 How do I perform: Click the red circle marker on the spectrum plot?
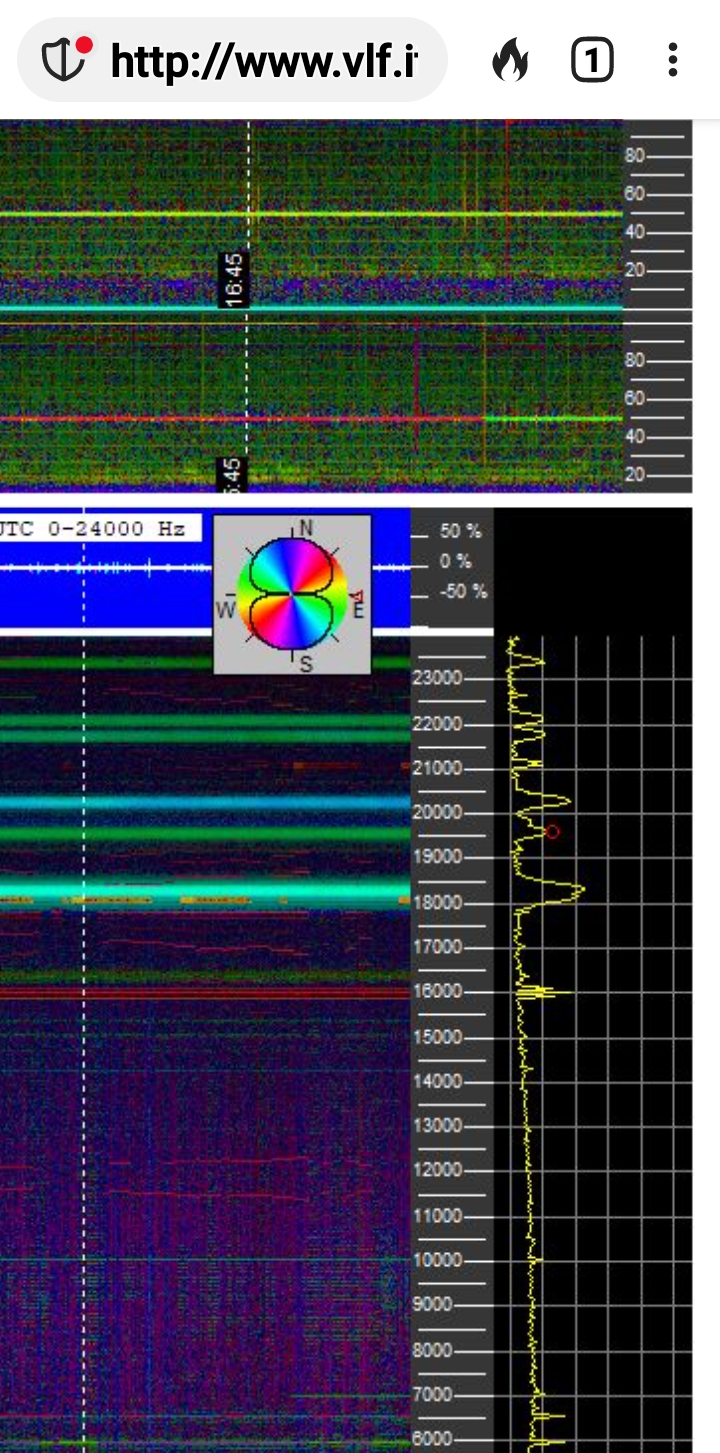click(551, 831)
